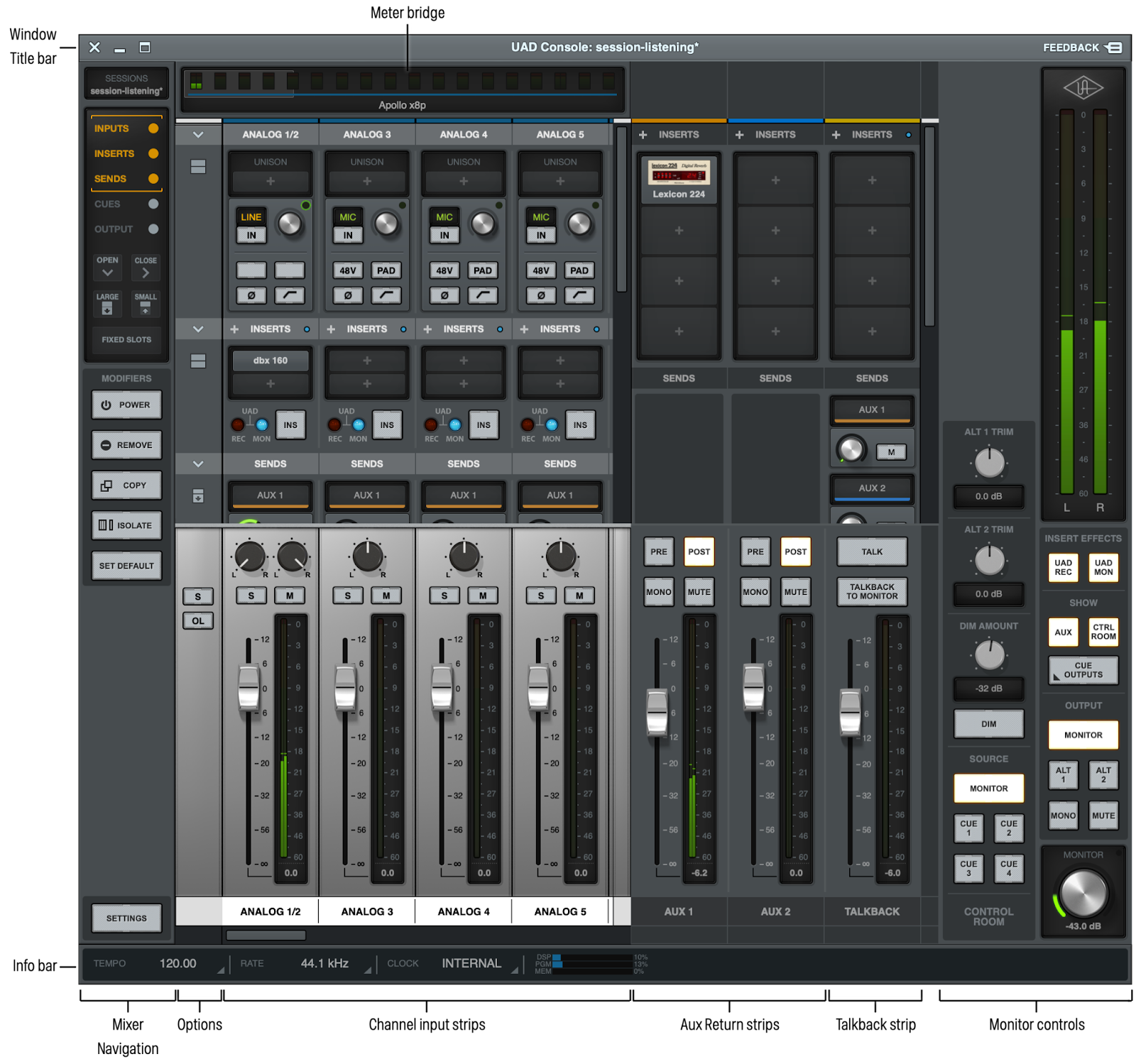The image size is (1136, 1064).
Task: Mute the Analog 4 channel
Action: coord(482,596)
